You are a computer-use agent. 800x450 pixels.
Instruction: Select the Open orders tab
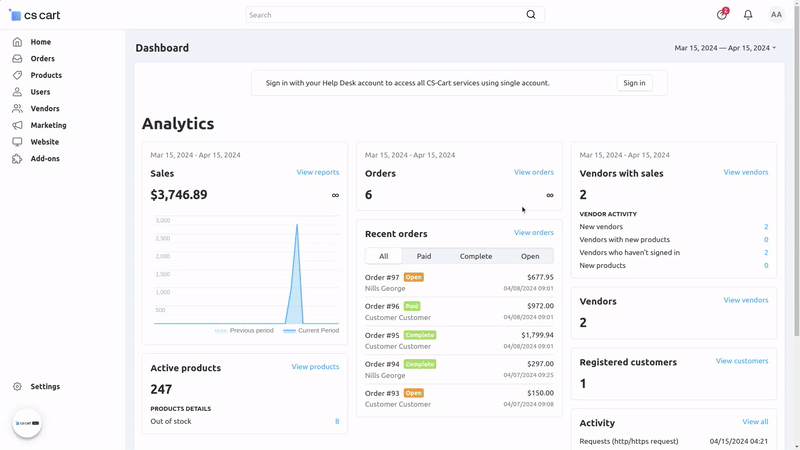(530, 256)
